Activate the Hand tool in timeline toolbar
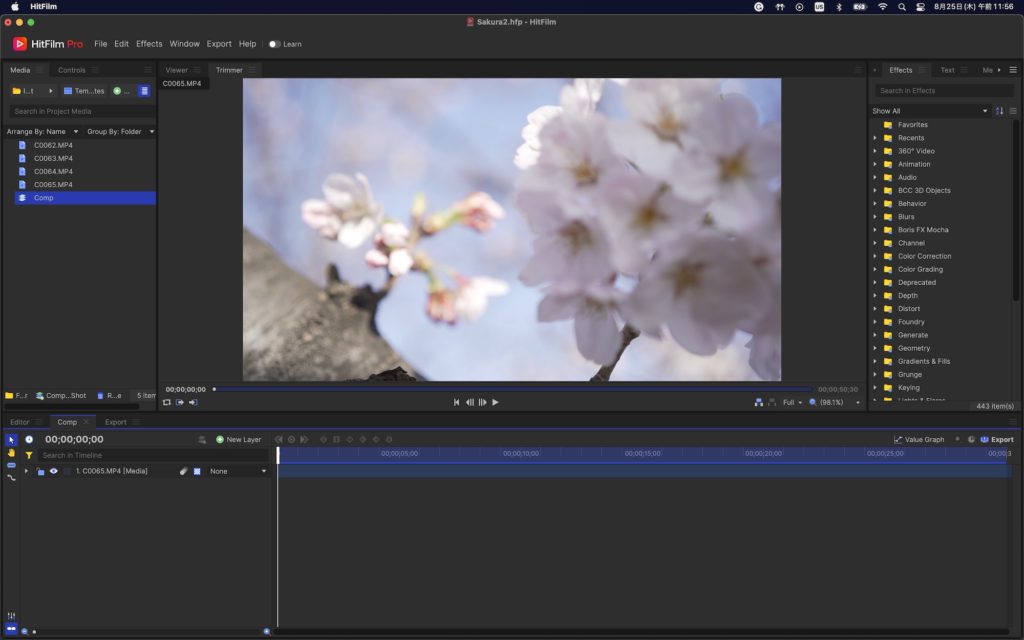Image resolution: width=1024 pixels, height=640 pixels. [x=12, y=453]
